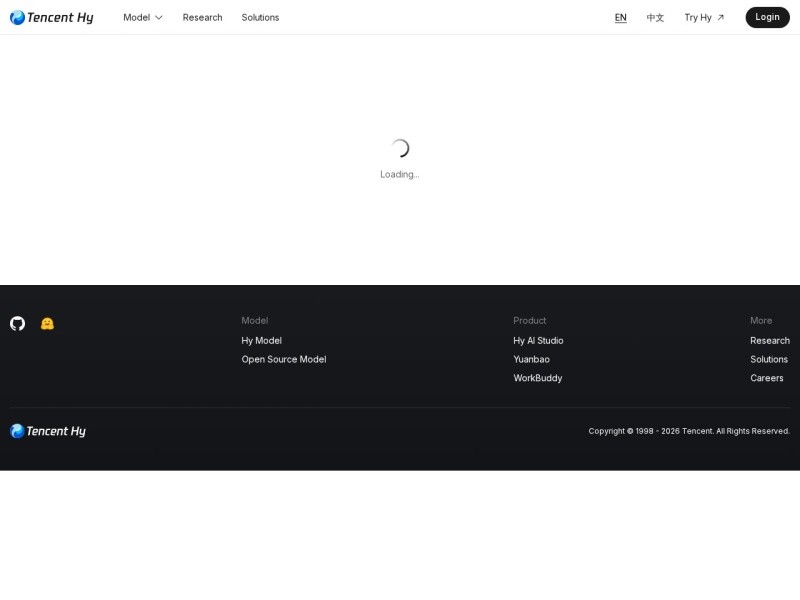
Task: Open Solutions link in footer More column
Action: pyautogui.click(x=769, y=359)
